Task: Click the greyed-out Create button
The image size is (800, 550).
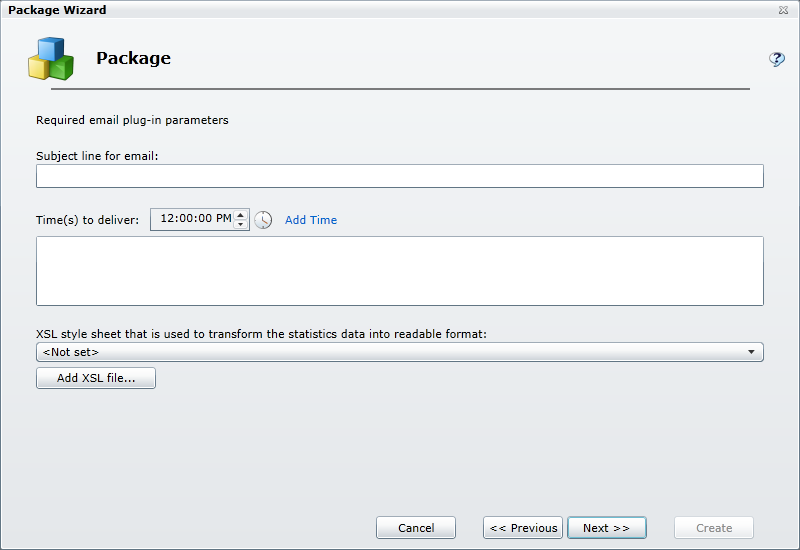Action: [x=713, y=528]
